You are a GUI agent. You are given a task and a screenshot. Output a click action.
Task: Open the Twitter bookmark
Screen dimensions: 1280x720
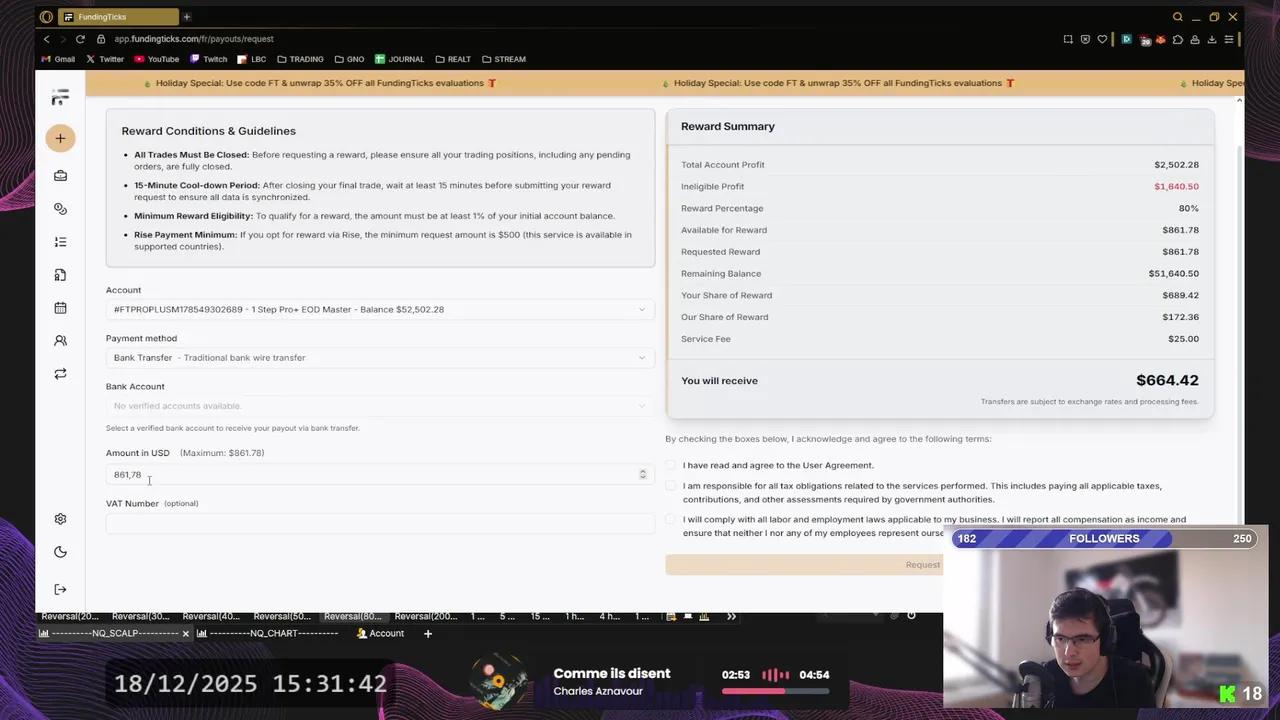click(x=105, y=59)
